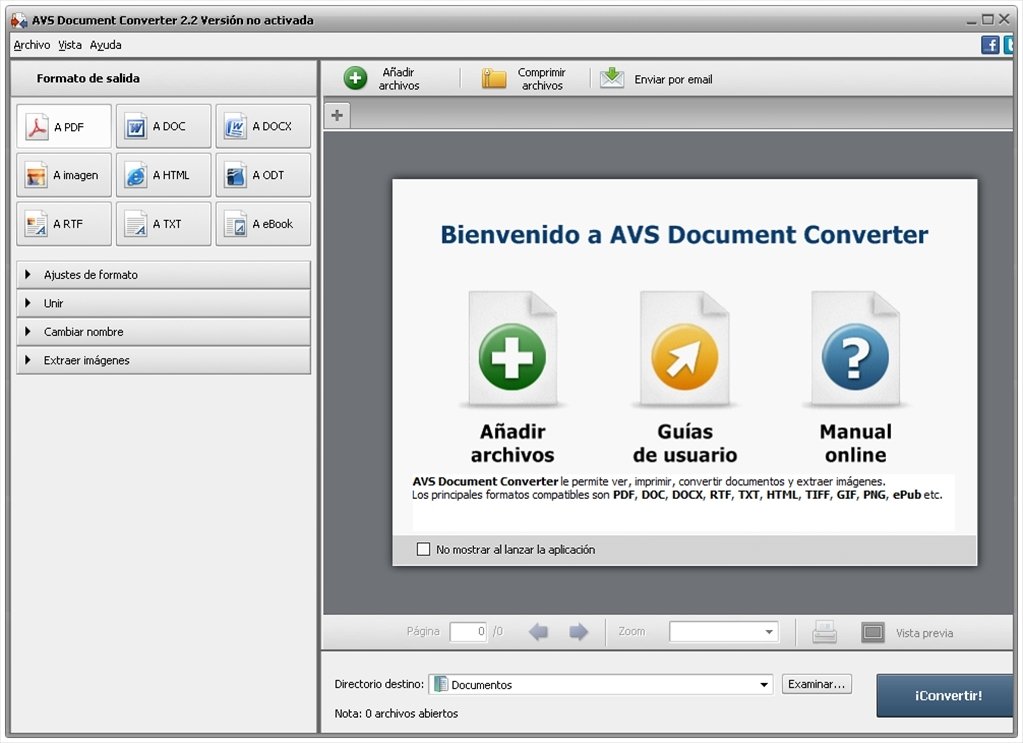The height and width of the screenshot is (743, 1023).
Task: Click the Bienvenido a AVS Document Converter title
Action: pyautogui.click(x=684, y=235)
